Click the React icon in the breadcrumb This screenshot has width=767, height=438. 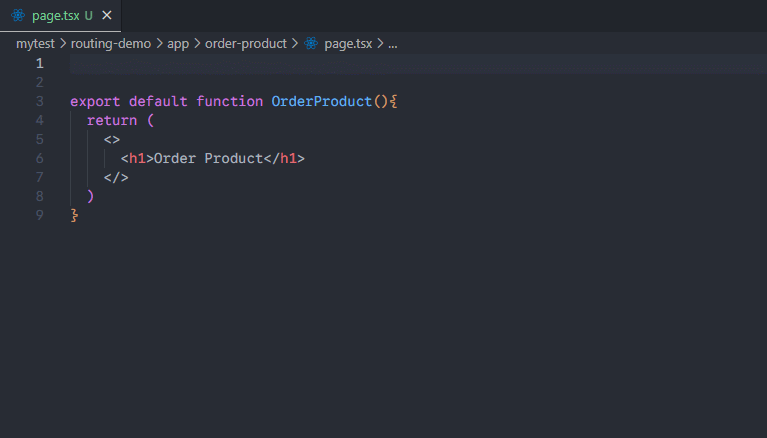(x=311, y=44)
